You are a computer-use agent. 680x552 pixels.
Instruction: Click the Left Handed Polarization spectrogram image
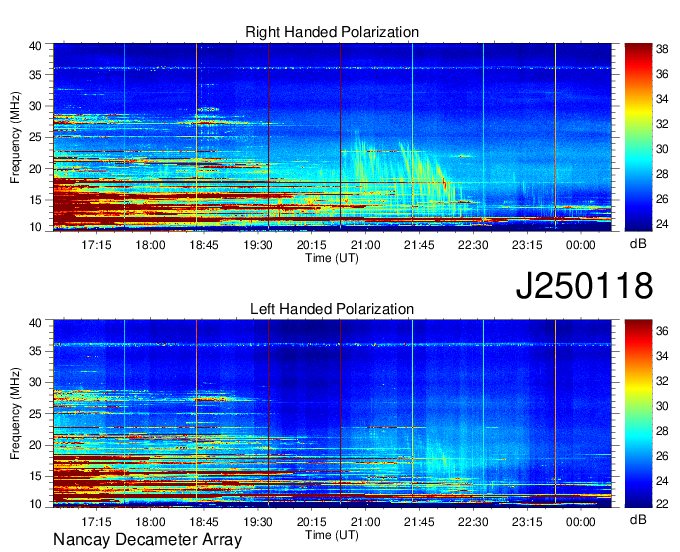click(x=332, y=414)
